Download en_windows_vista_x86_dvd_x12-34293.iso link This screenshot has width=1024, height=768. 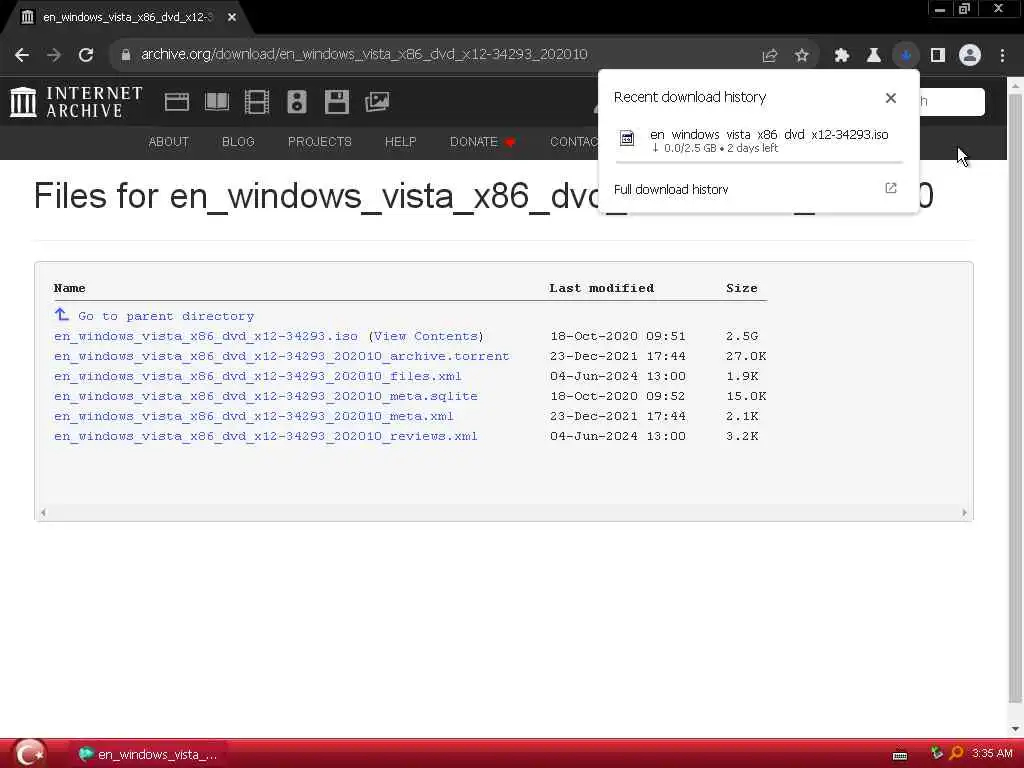(x=206, y=336)
